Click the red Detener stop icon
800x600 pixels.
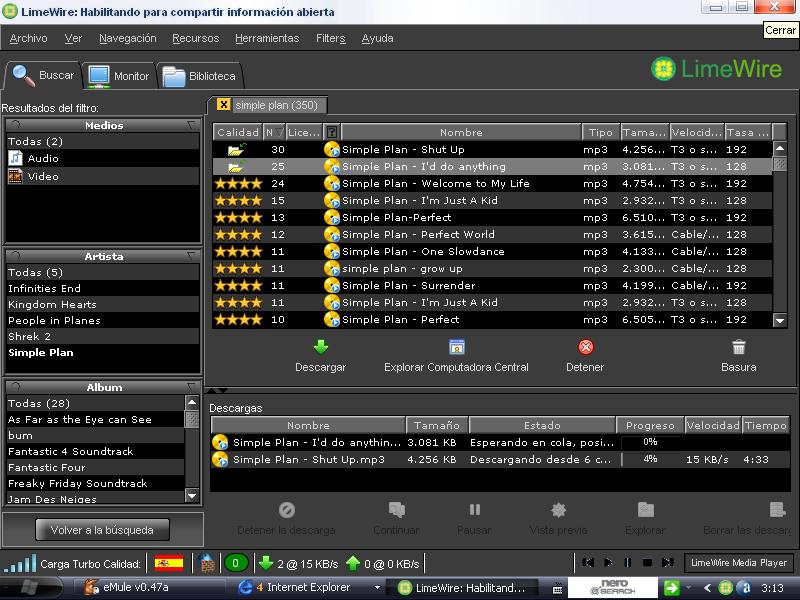pyautogui.click(x=586, y=347)
